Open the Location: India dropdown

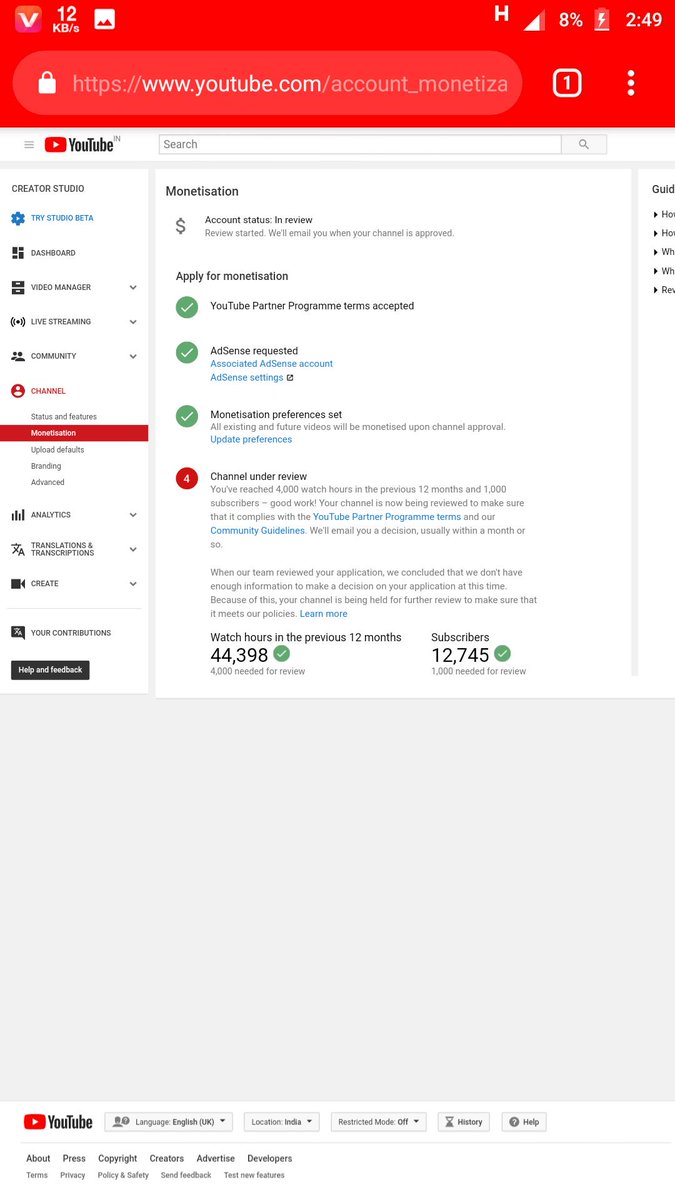281,1122
